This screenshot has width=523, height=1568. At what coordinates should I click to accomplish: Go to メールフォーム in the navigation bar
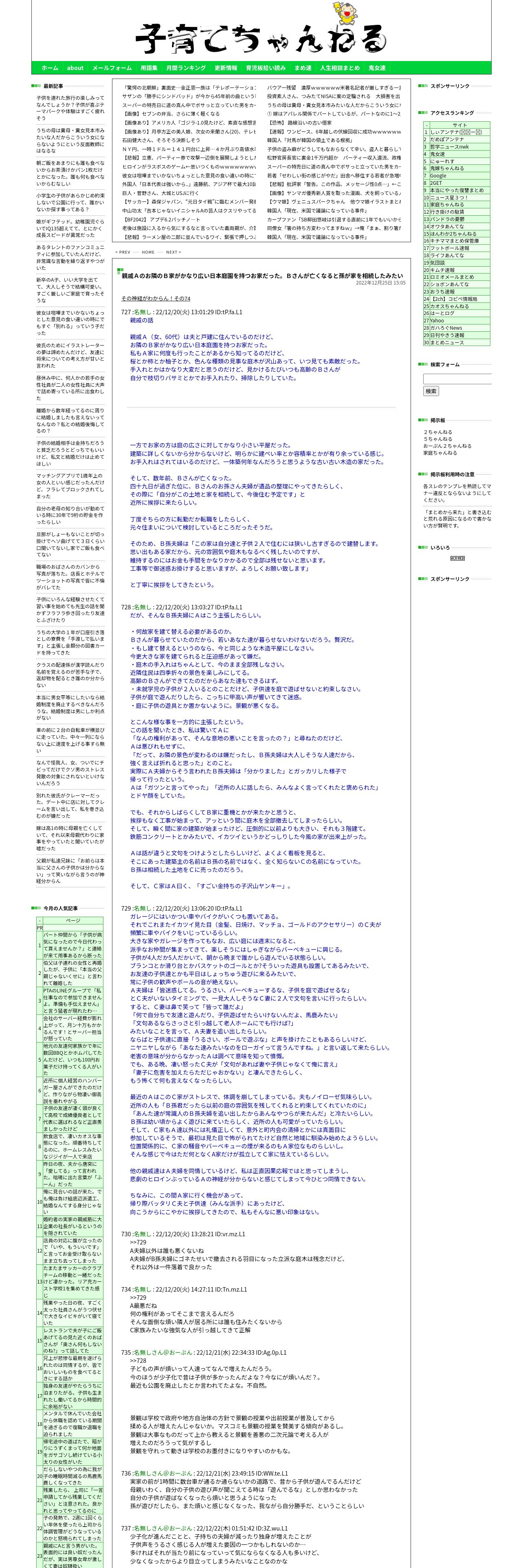(x=112, y=68)
